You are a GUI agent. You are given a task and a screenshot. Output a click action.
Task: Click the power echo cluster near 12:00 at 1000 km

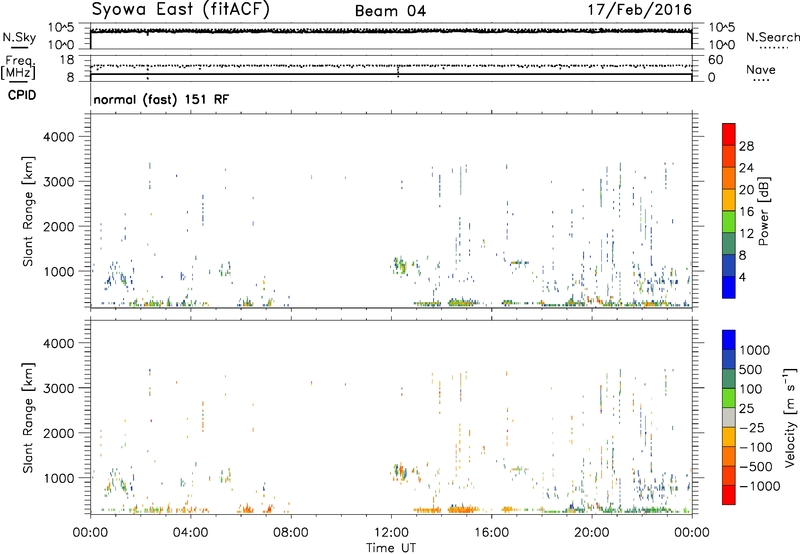(x=401, y=265)
